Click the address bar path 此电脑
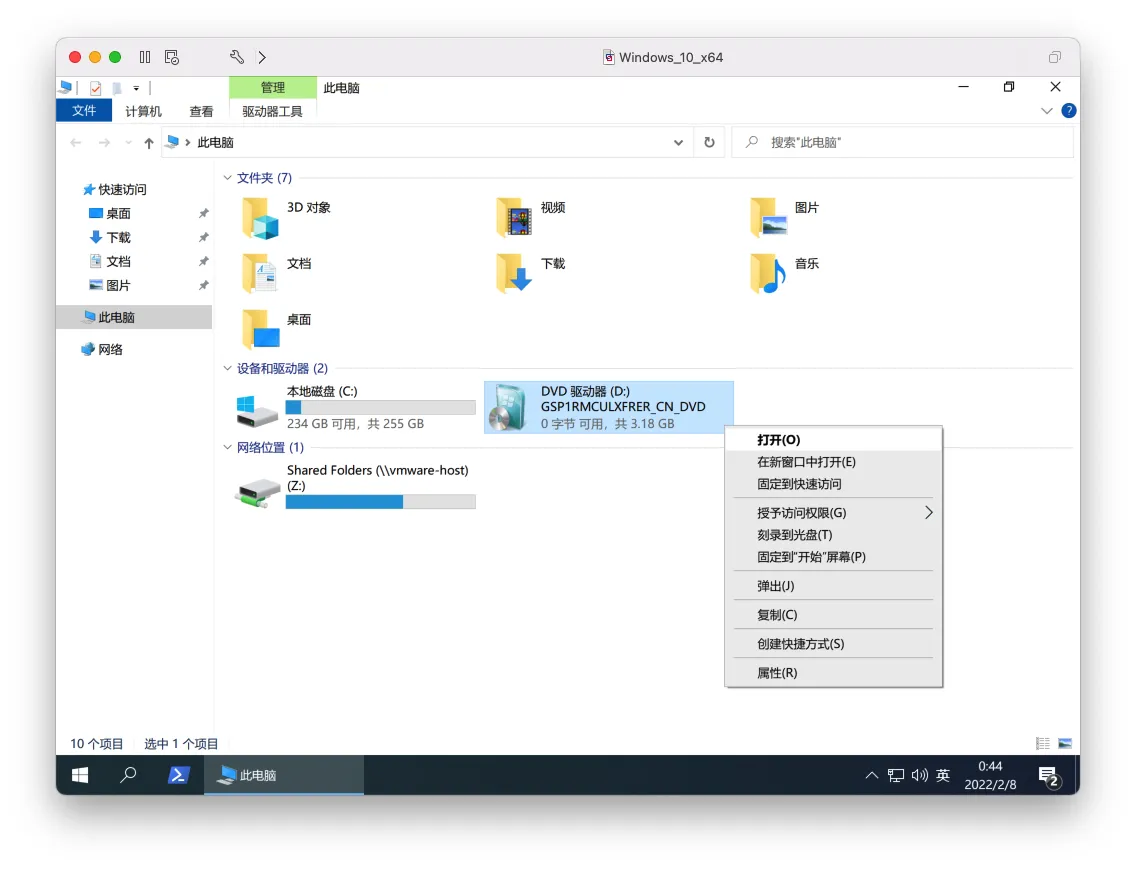The image size is (1136, 869). [x=215, y=143]
